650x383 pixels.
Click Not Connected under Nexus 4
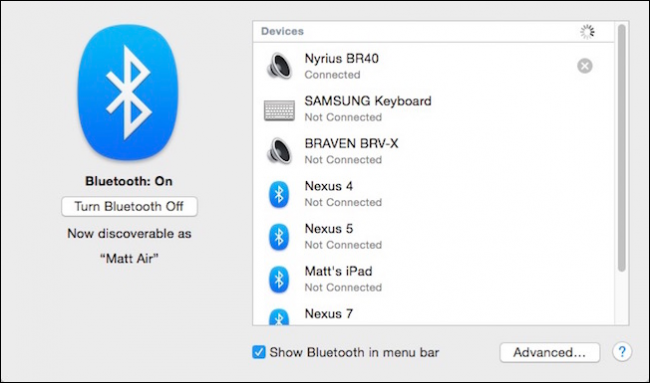pyautogui.click(x=343, y=202)
